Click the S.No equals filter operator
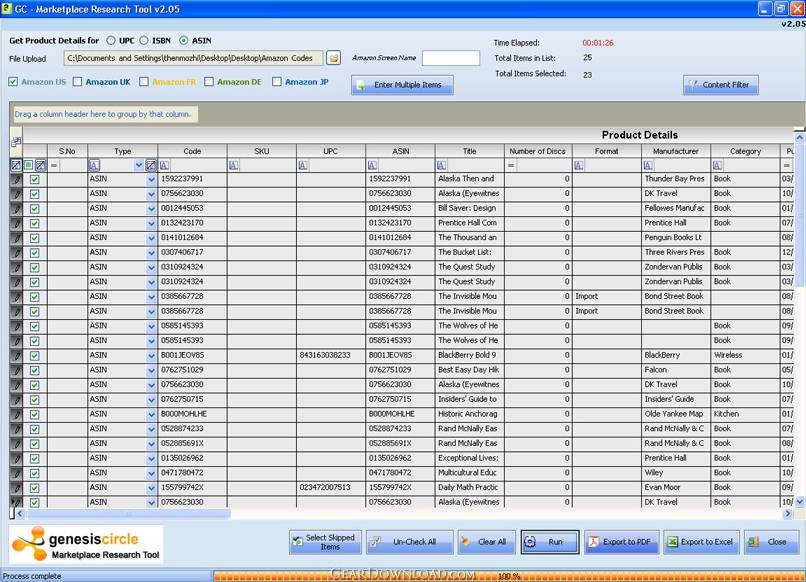806x582 pixels. (54, 166)
